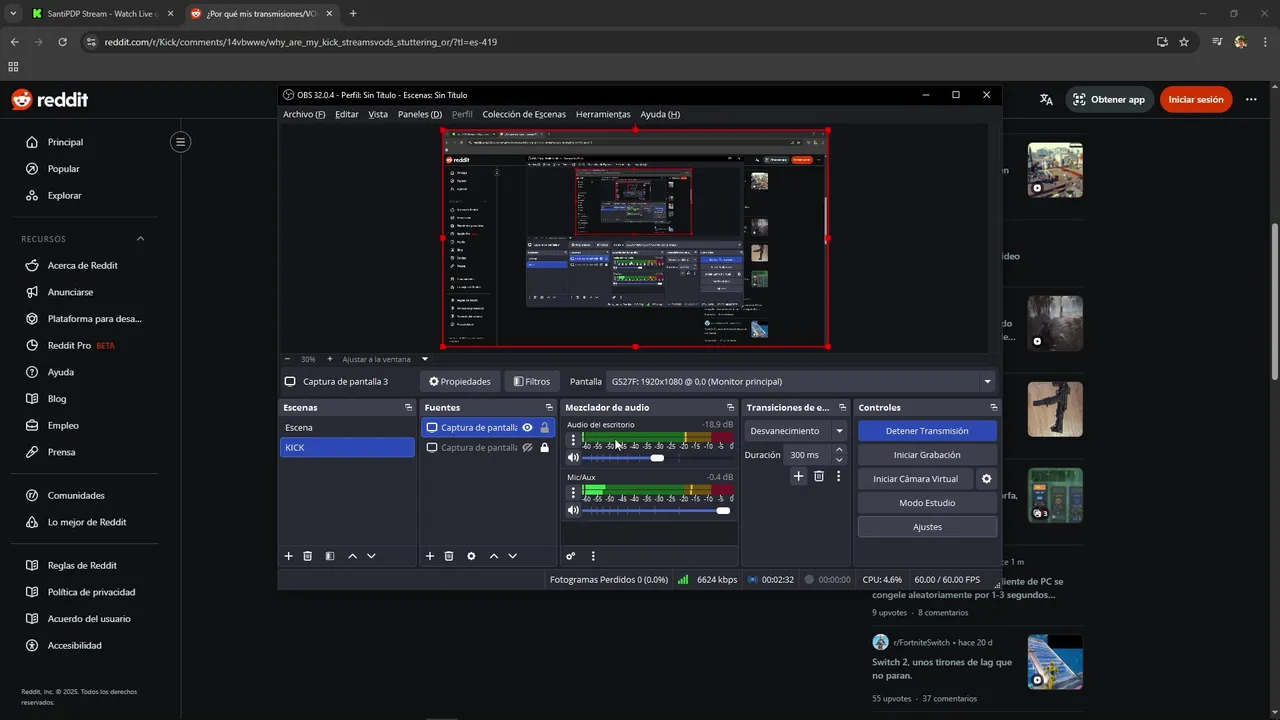Increase Duración value with up arrow
Screen dimensions: 1280x720
[839, 450]
